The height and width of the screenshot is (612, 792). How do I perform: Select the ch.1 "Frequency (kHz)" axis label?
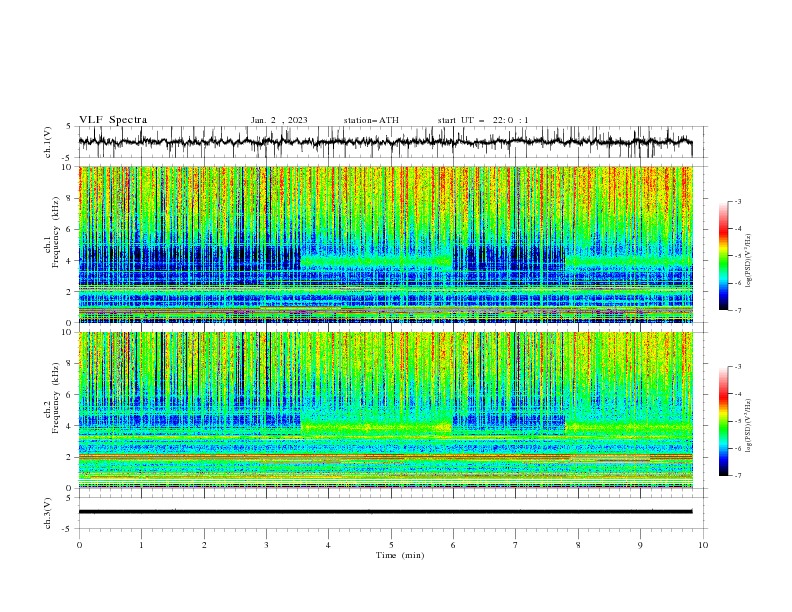pos(56,232)
